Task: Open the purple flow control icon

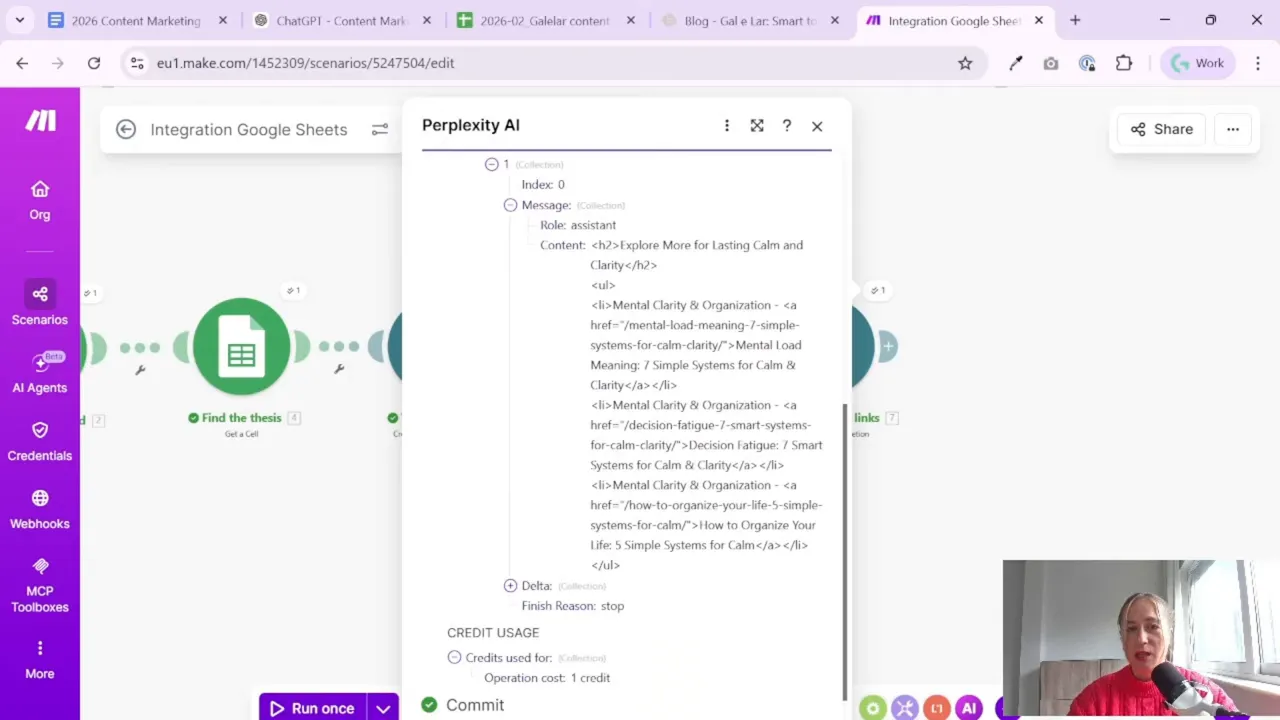Action: coord(905,708)
